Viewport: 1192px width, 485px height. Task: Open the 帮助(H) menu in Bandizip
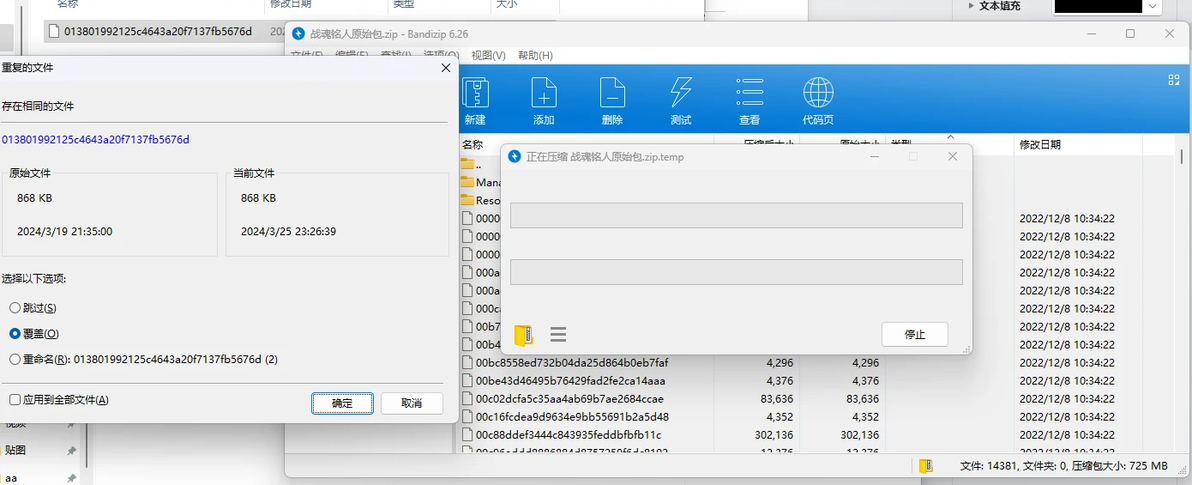[x=535, y=55]
